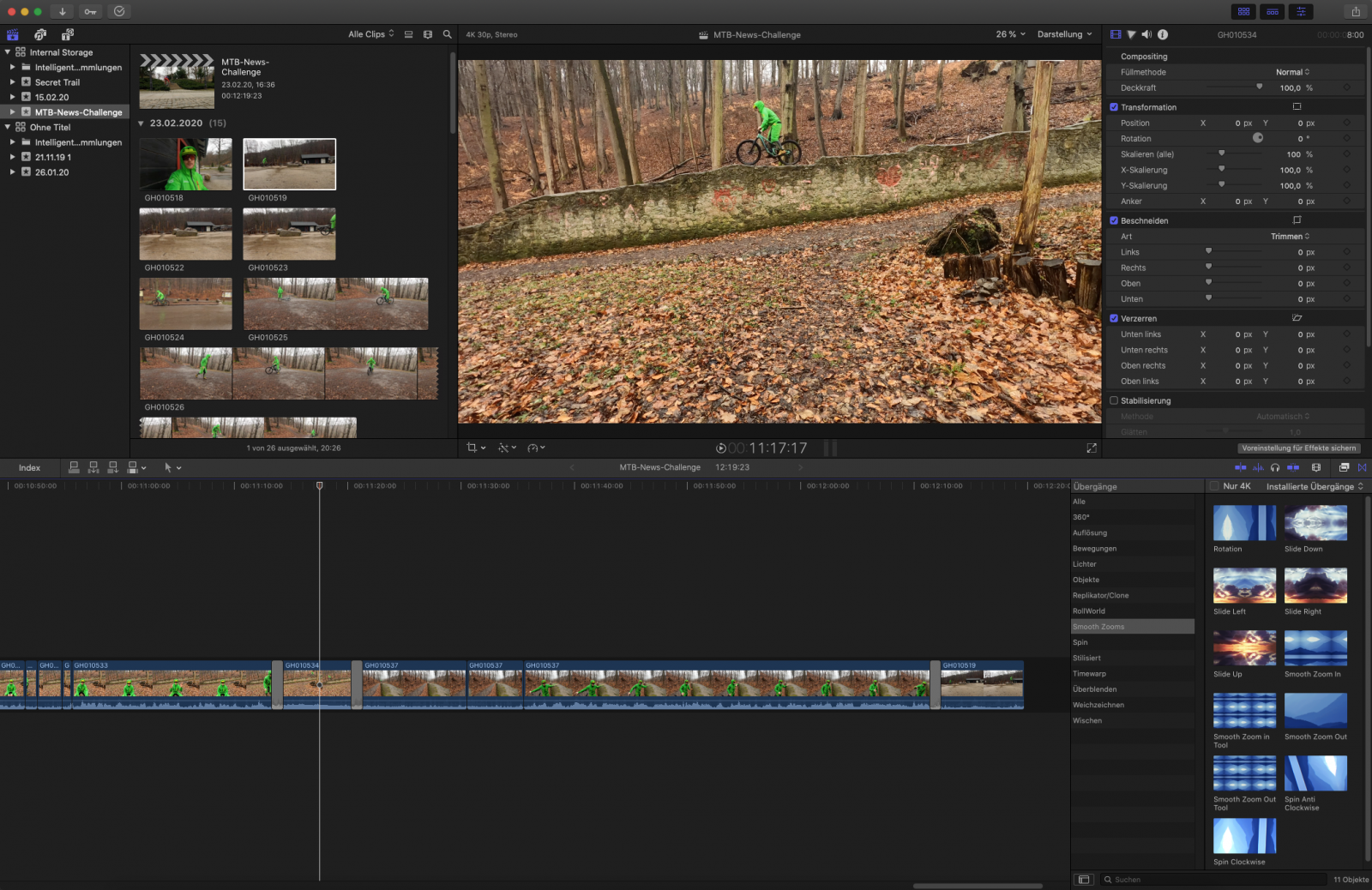Switch to the Color inspector triangle icon

1131,34
